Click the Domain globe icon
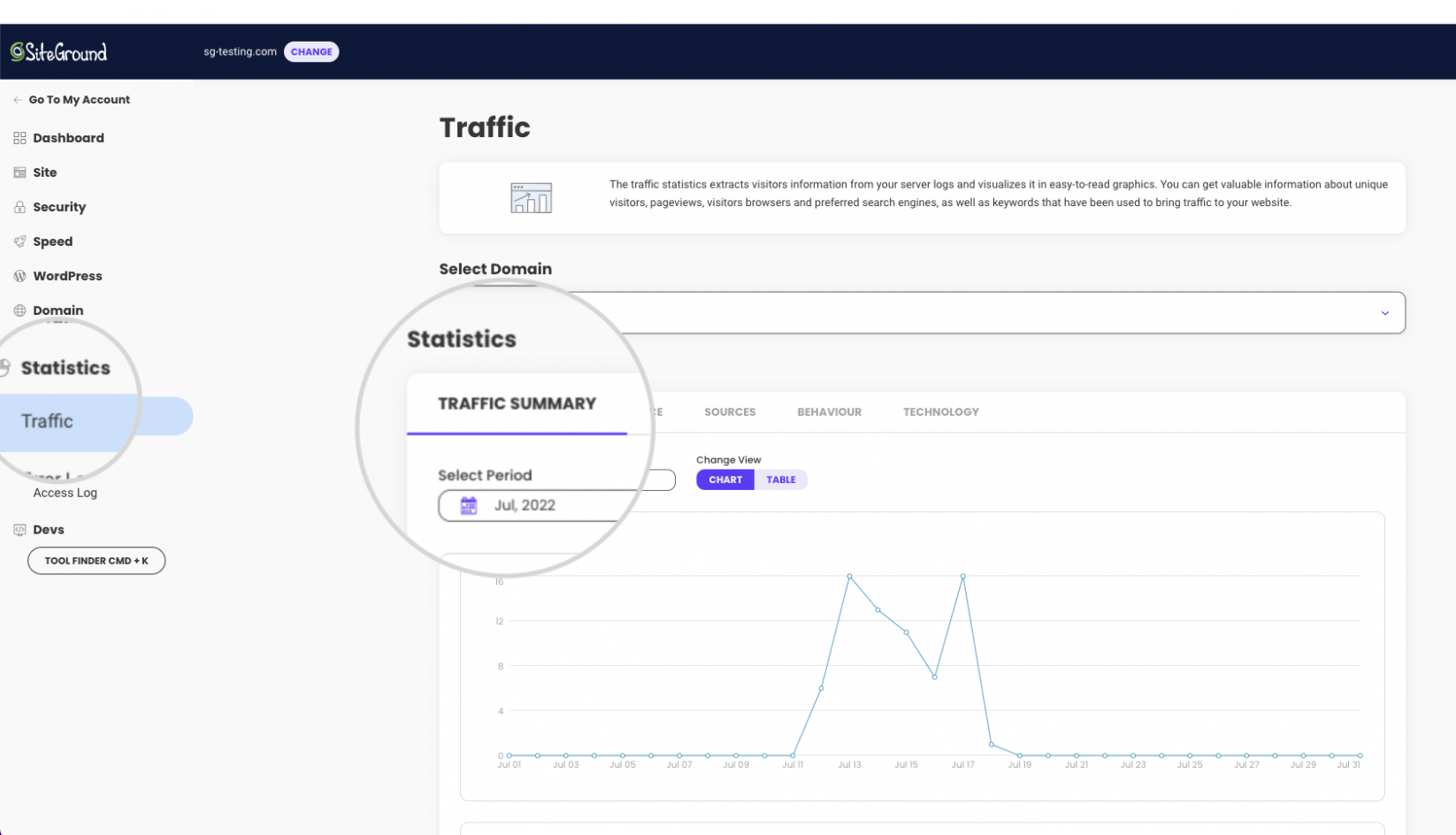 click(19, 310)
